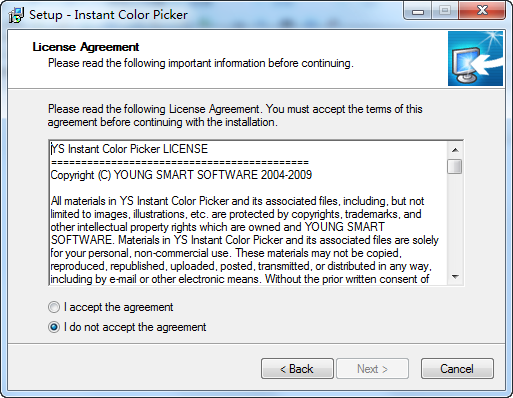This screenshot has height=398, width=513.
Task: Place cursor on the Copyright line
Action: point(181,175)
